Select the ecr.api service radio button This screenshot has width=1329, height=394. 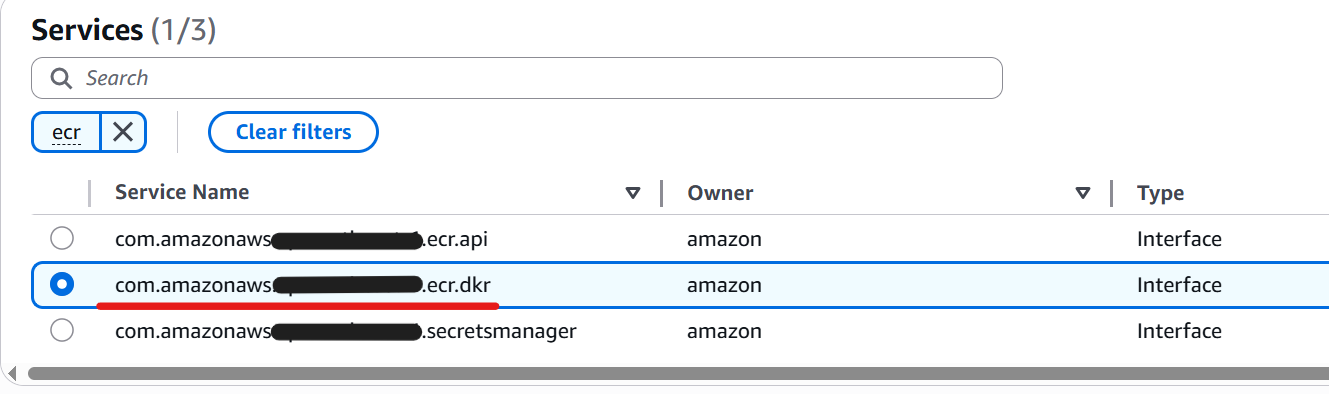62,239
